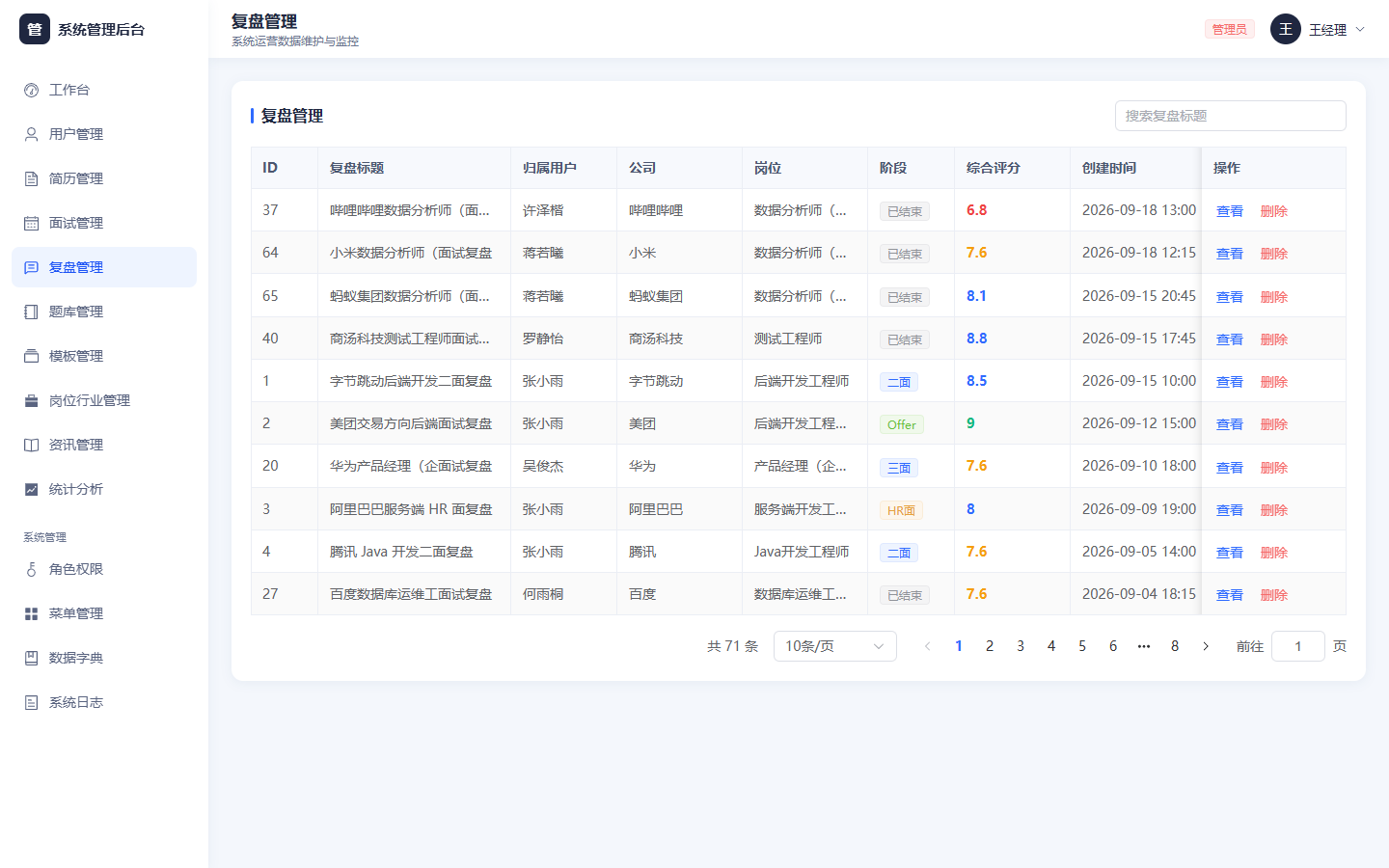Click the pagination ellipsis for more pages
Screen dimensions: 1389x868
point(1144,646)
